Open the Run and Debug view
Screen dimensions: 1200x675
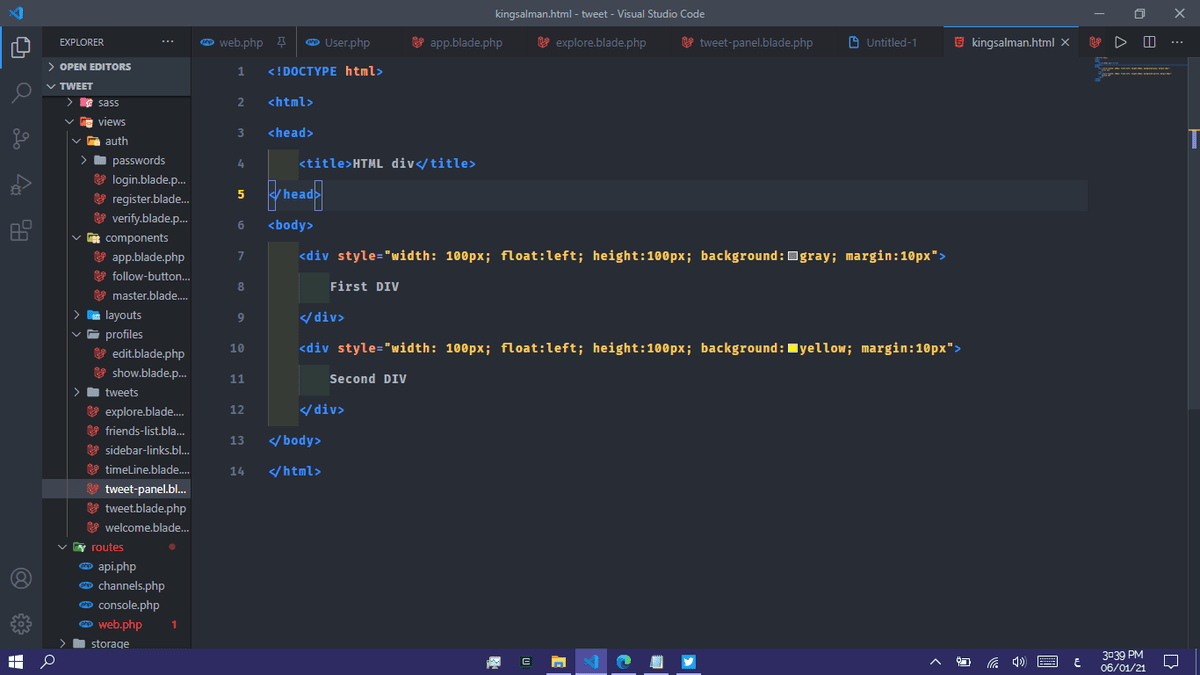click(21, 185)
